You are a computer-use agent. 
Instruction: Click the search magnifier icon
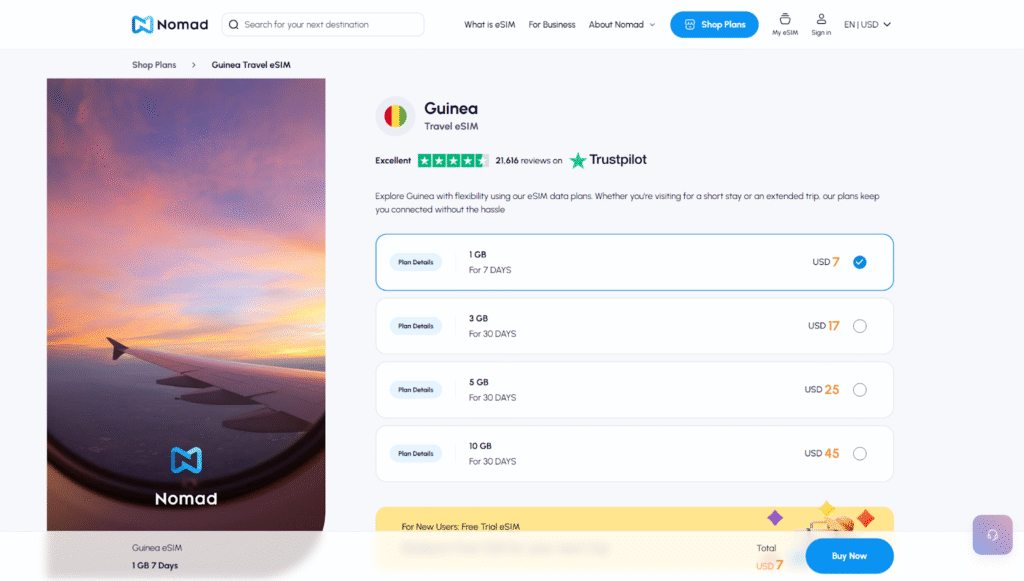tap(233, 24)
